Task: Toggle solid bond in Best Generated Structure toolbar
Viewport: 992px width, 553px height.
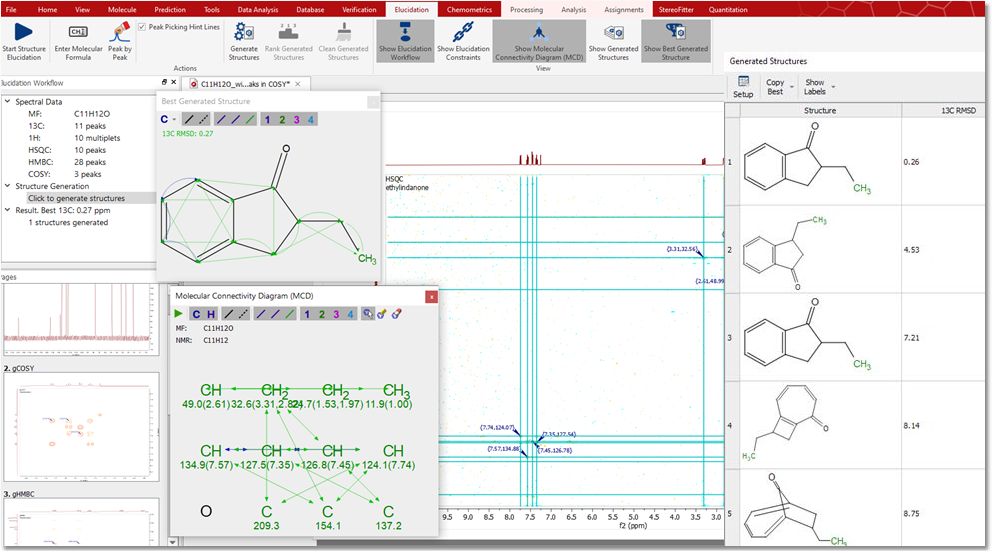Action: click(x=189, y=119)
